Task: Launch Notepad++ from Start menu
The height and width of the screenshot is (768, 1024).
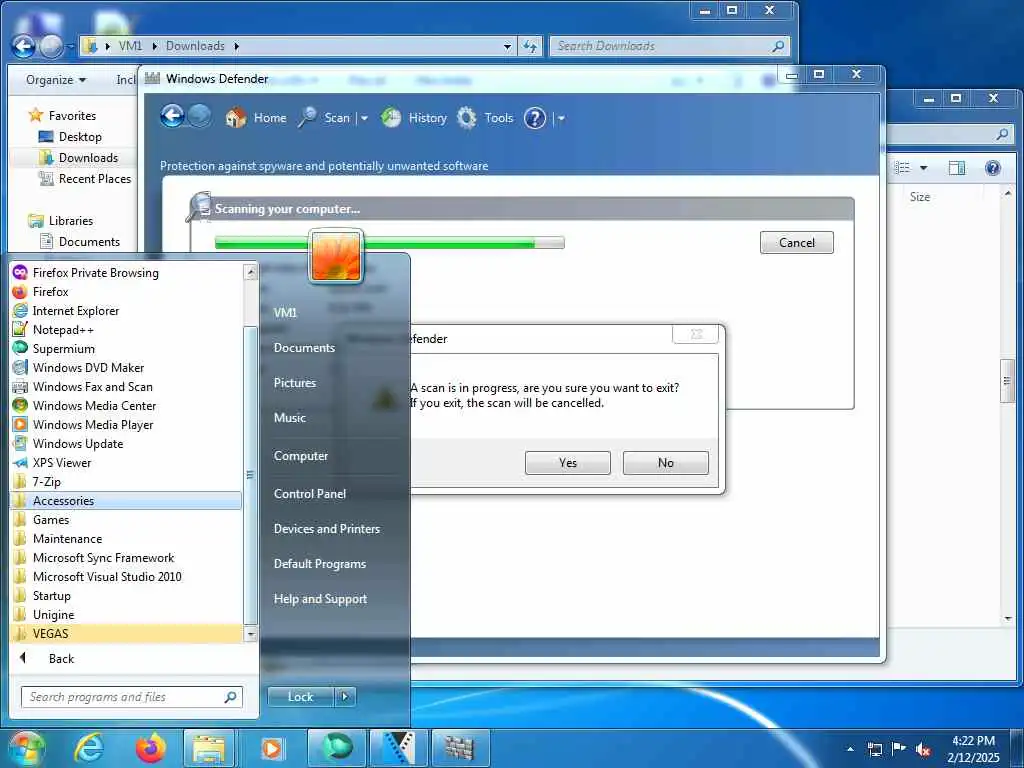Action: [126, 329]
